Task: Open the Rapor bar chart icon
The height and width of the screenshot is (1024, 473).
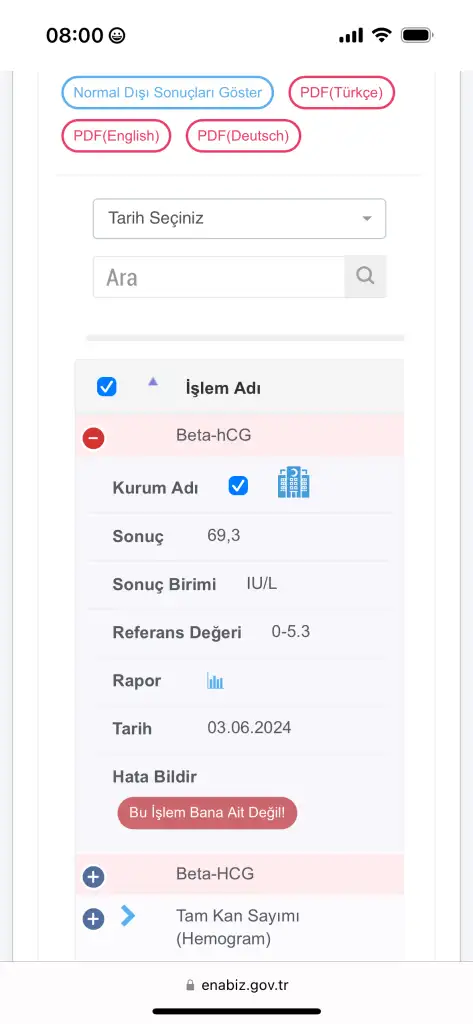Action: 215,681
